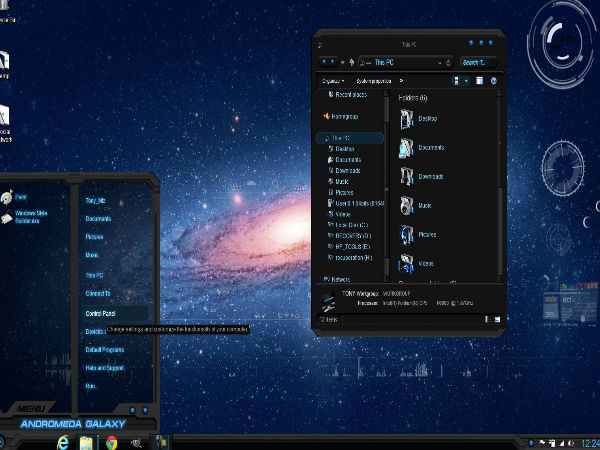600x450 pixels.
Task: Open Connect To in Start menu
Action: pos(98,293)
